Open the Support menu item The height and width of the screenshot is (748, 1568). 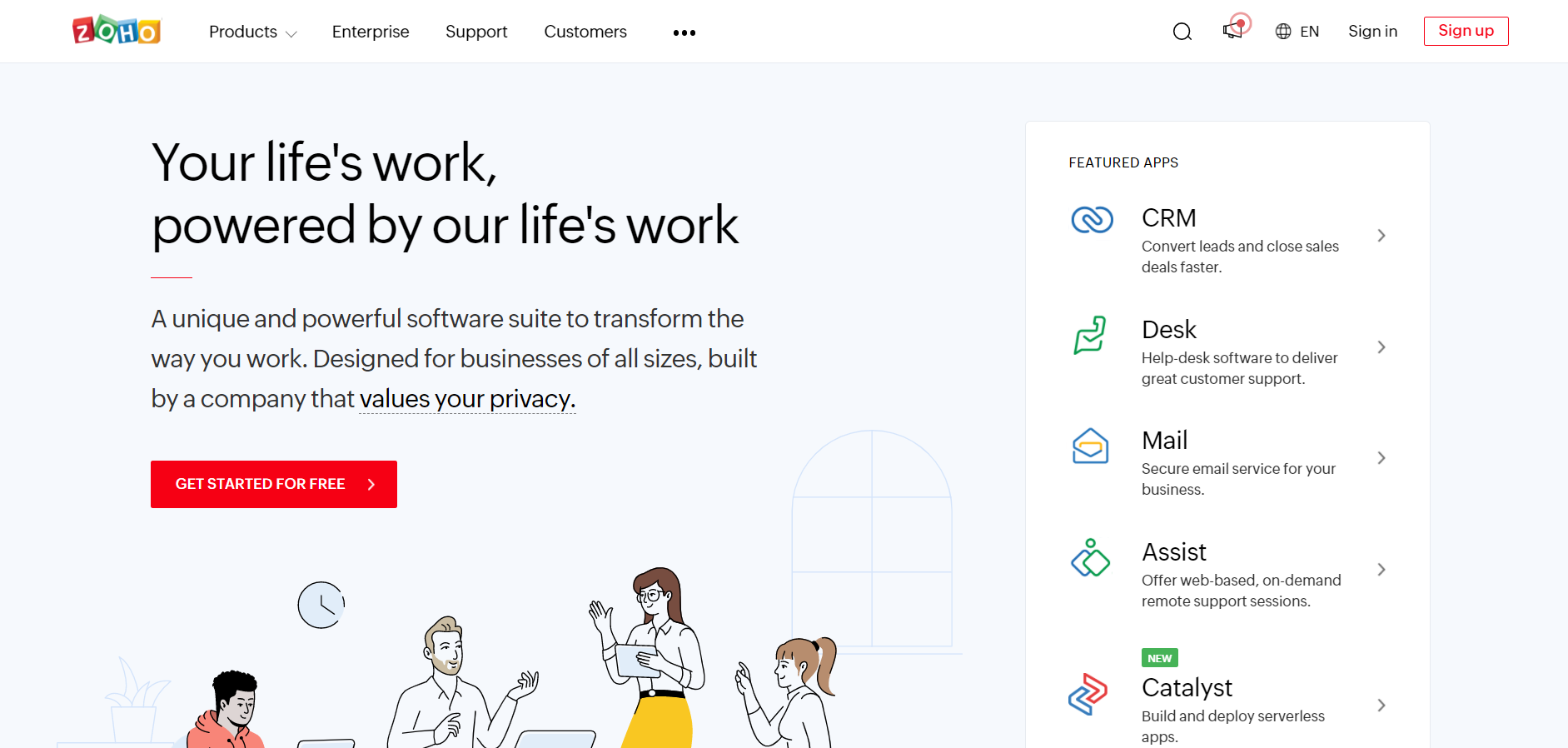pyautogui.click(x=476, y=32)
